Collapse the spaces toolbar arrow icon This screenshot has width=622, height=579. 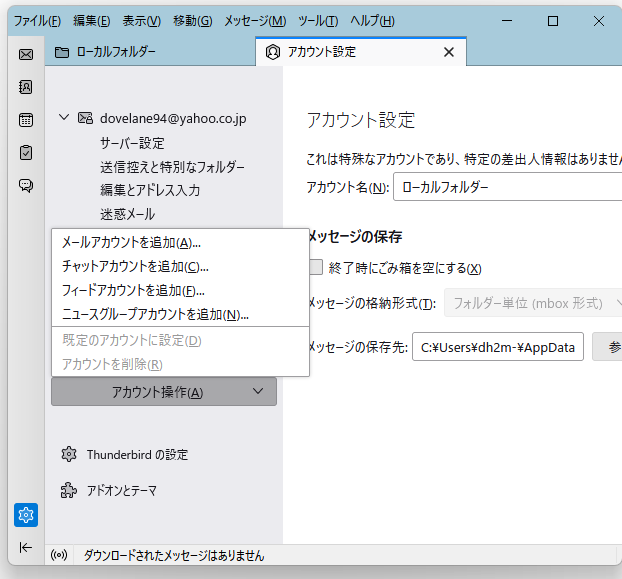(x=26, y=548)
